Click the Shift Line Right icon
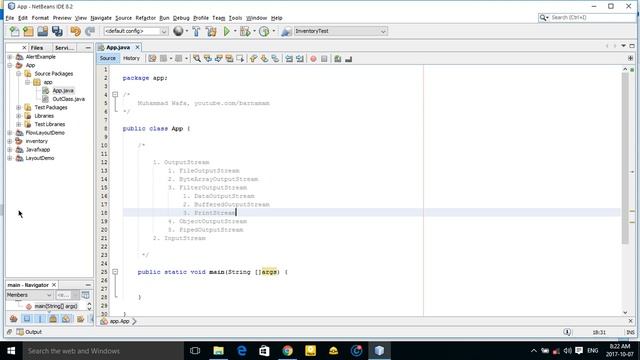This screenshot has height=360, width=640. click(x=300, y=59)
